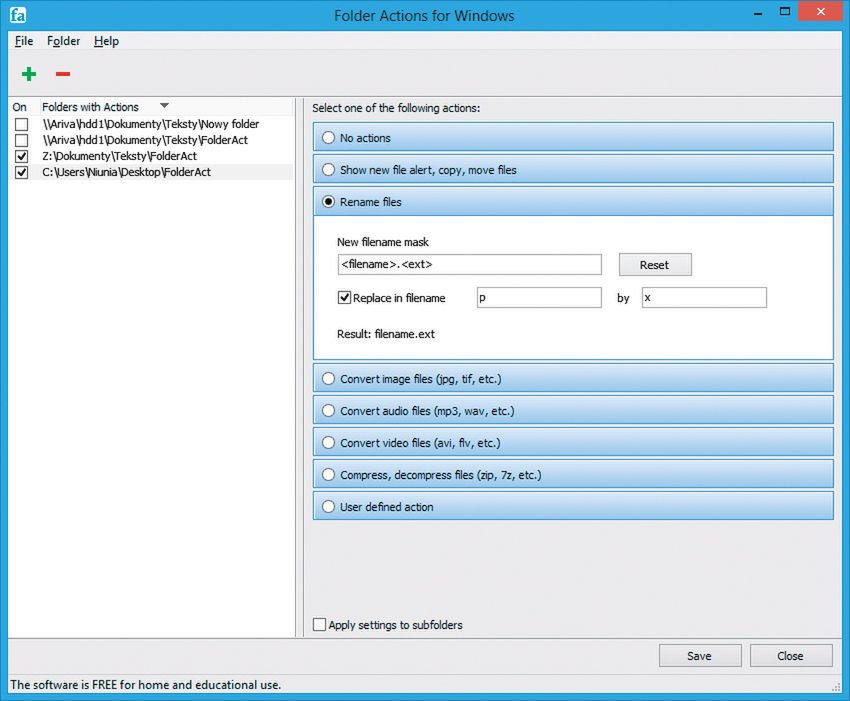Select Show new file alert, copy, move files
Viewport: 850px width, 701px height.
coord(329,170)
